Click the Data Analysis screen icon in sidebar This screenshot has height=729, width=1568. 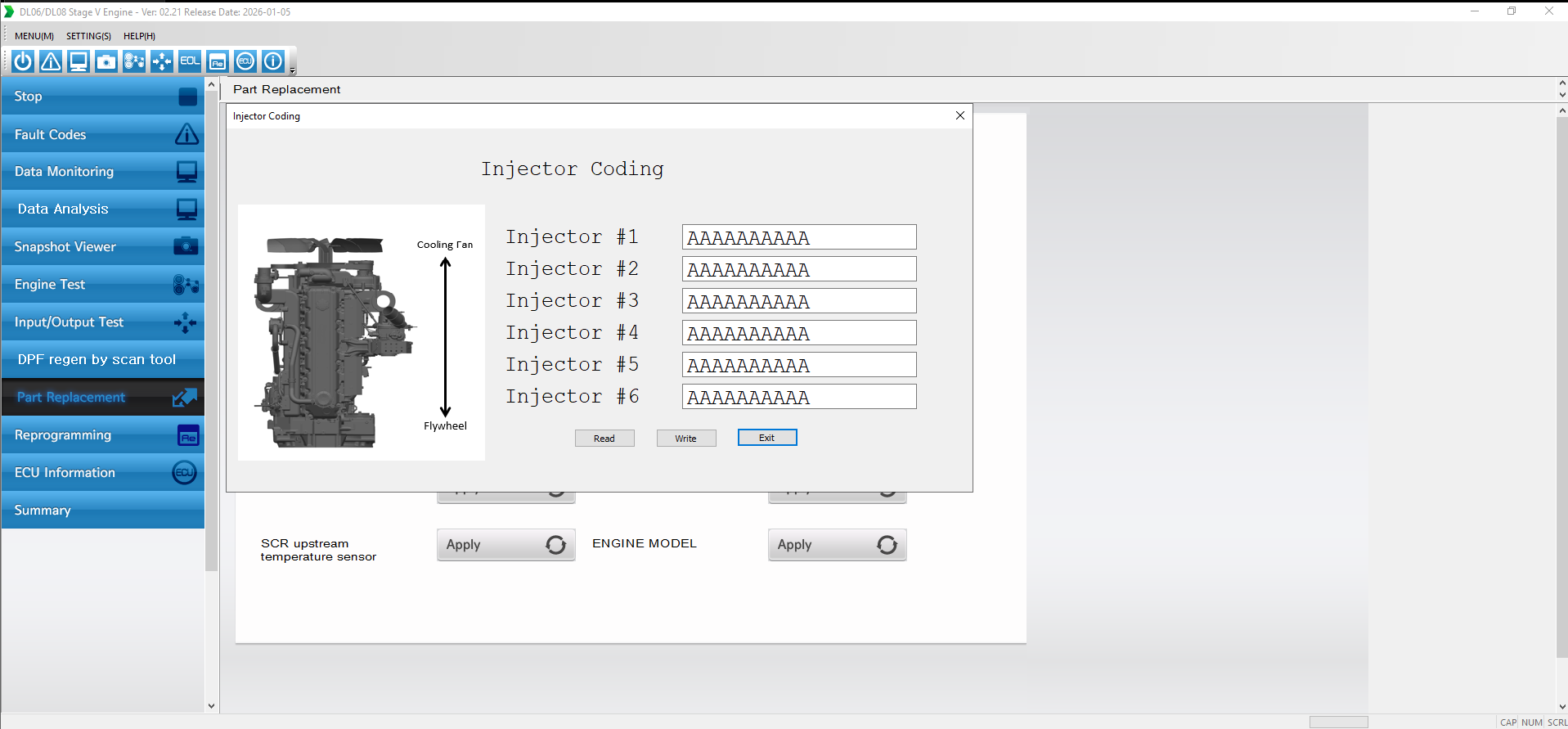[187, 209]
